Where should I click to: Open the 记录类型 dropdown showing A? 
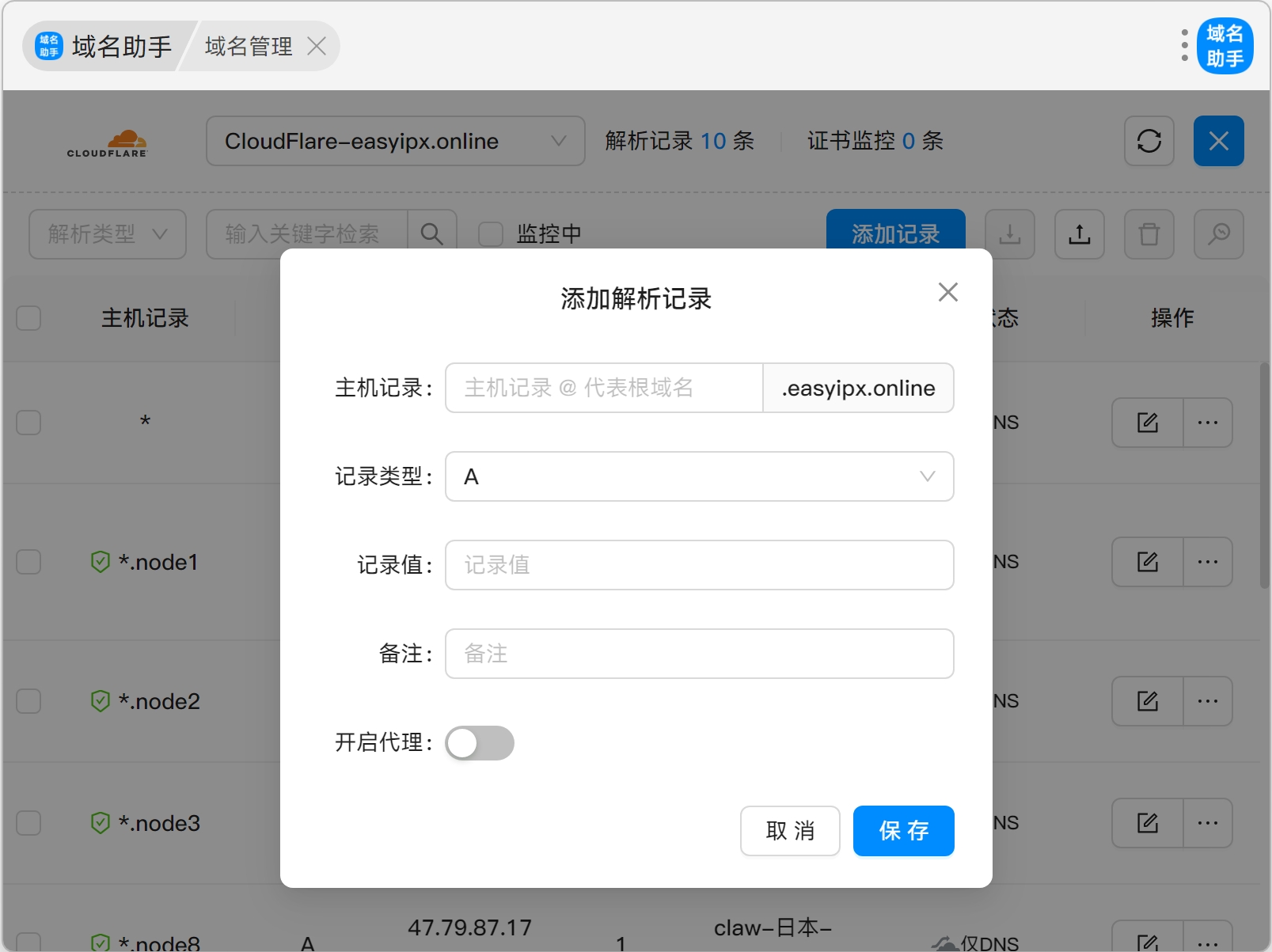tap(700, 476)
